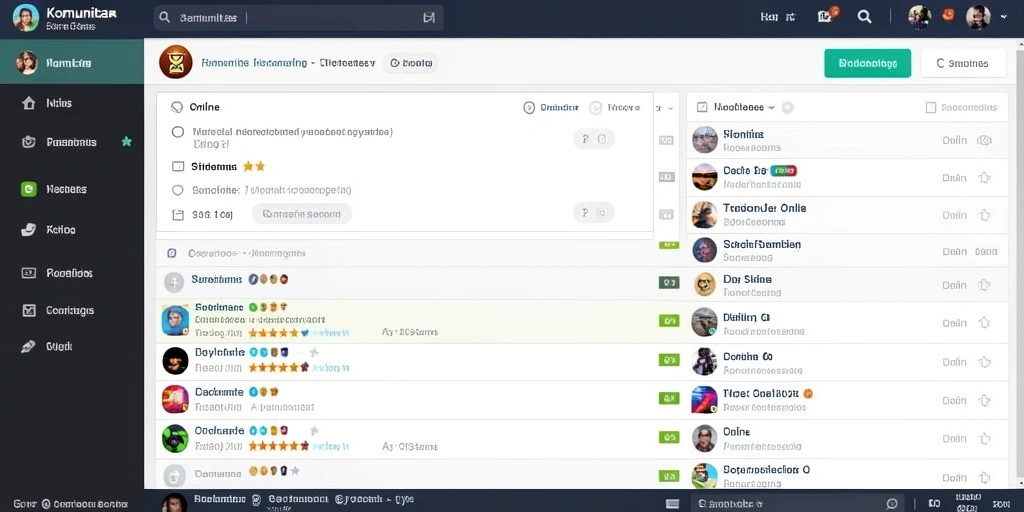Viewport: 1024px width, 512px height.
Task: Click the gray plus circle in the member panel header
Action: coord(788,107)
